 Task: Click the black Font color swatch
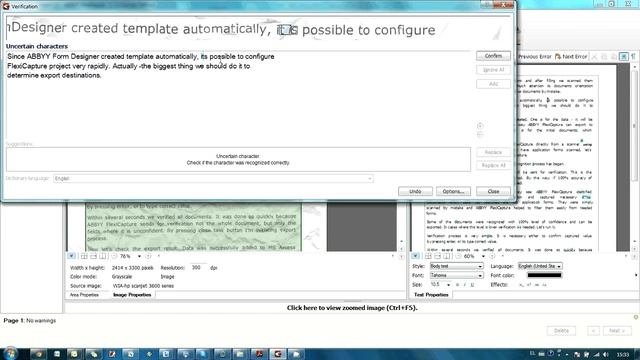coord(544,276)
